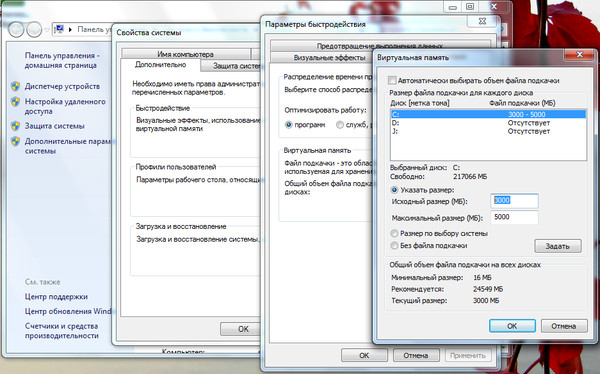
Task: Select drive J: row in paging list
Action: tap(488, 131)
